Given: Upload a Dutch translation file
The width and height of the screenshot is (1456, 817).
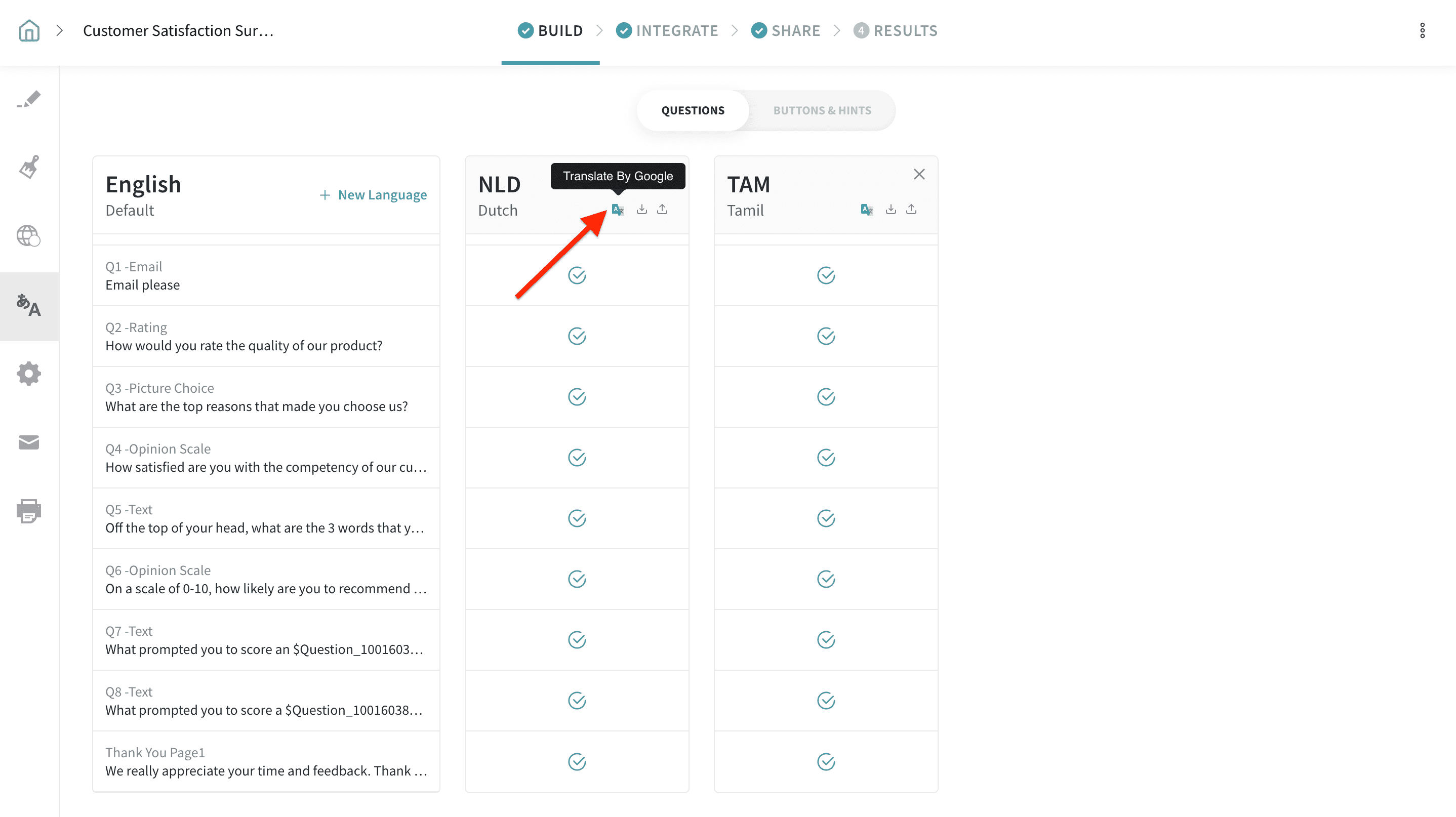Looking at the screenshot, I should (662, 210).
